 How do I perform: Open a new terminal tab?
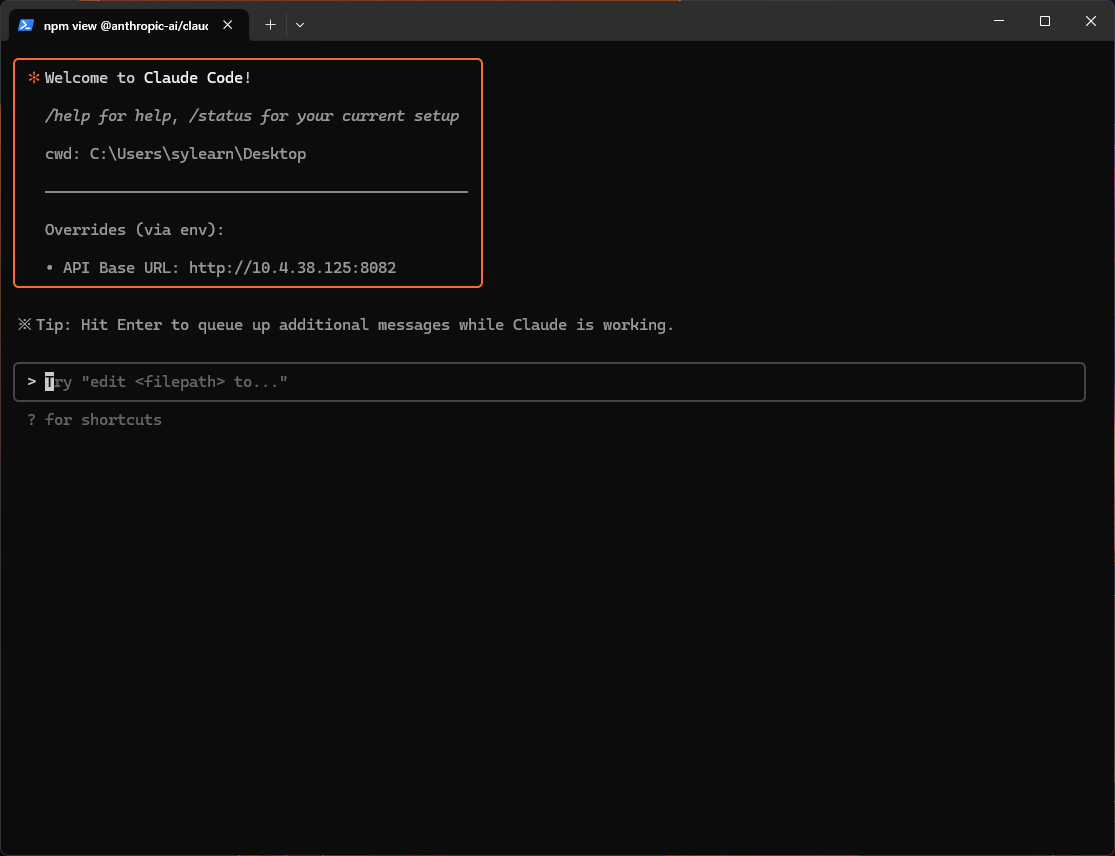coord(270,25)
